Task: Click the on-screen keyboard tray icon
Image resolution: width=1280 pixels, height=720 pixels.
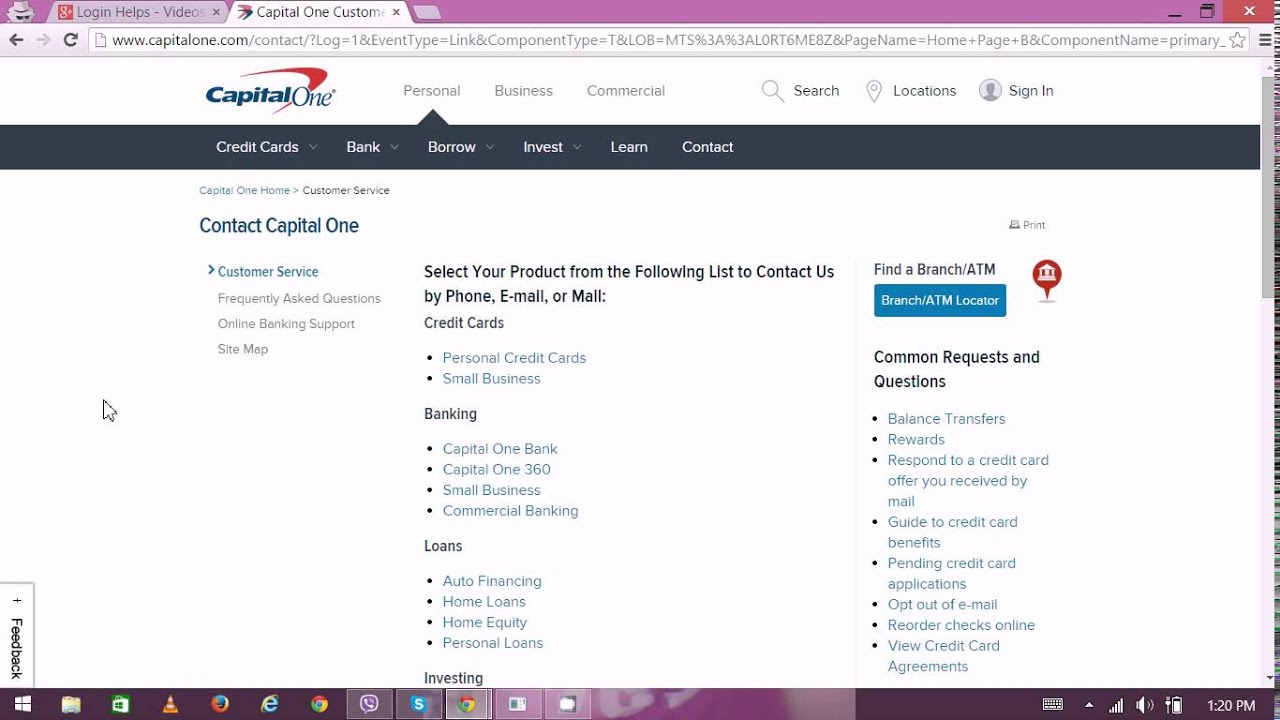Action: [1053, 705]
